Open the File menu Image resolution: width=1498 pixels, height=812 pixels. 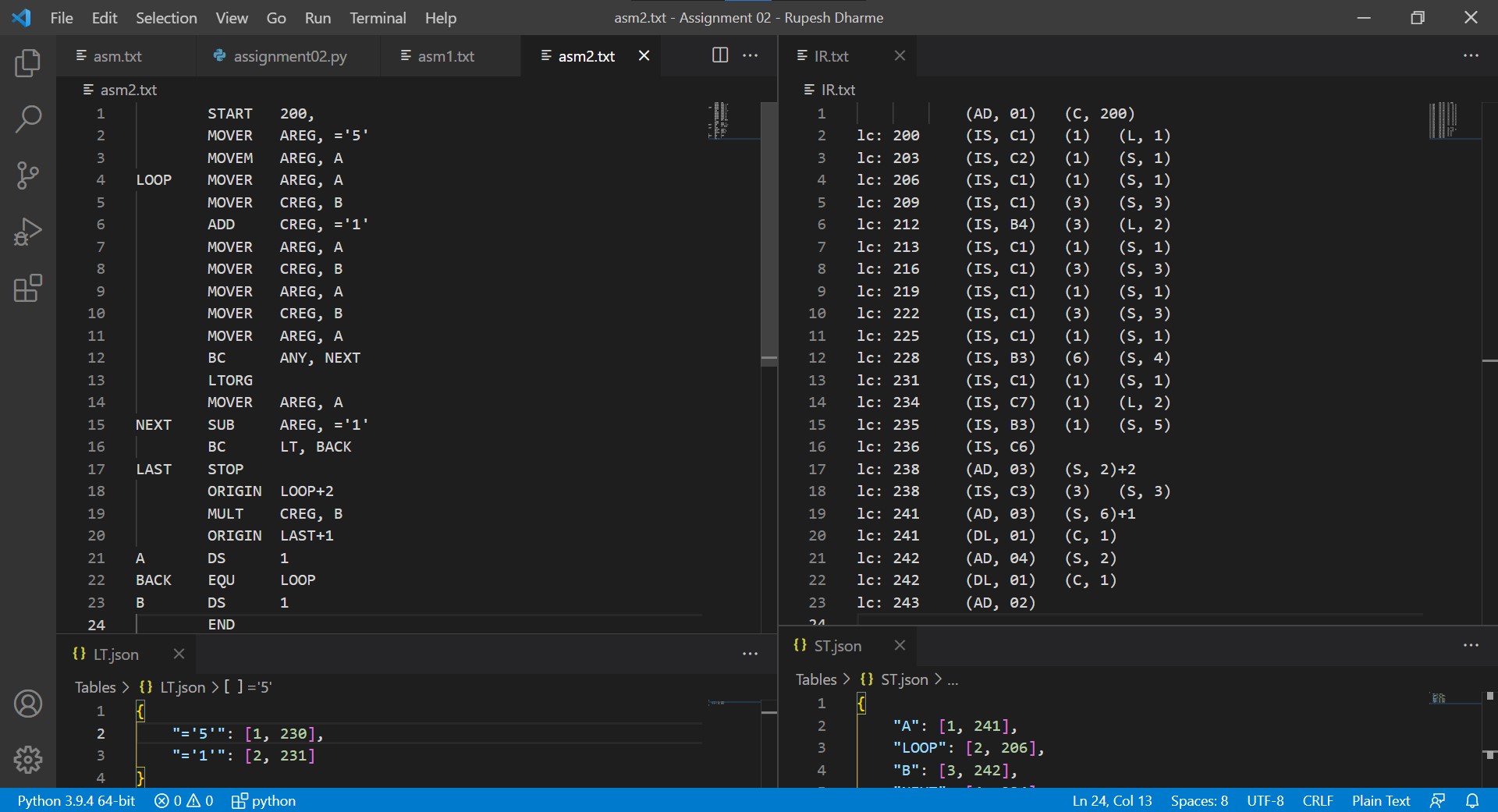(x=62, y=18)
